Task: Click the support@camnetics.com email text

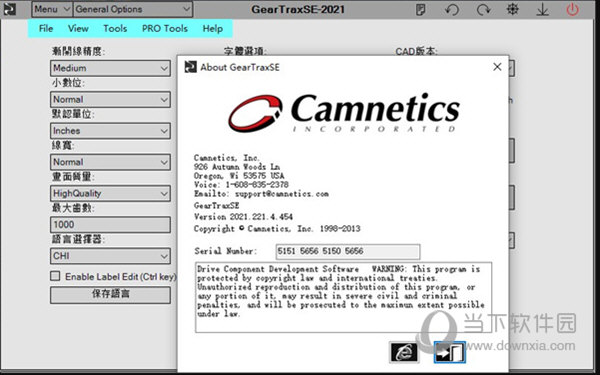Action: click(282, 194)
